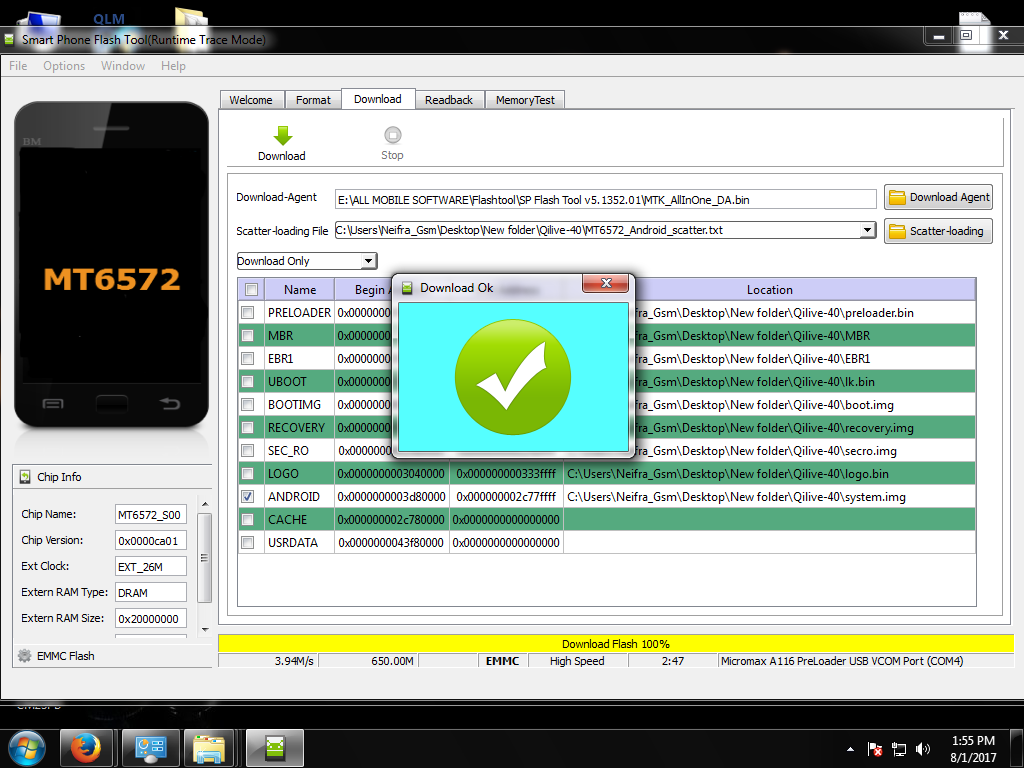Switch to the Readback tab
The height and width of the screenshot is (768, 1024).
[x=448, y=100]
